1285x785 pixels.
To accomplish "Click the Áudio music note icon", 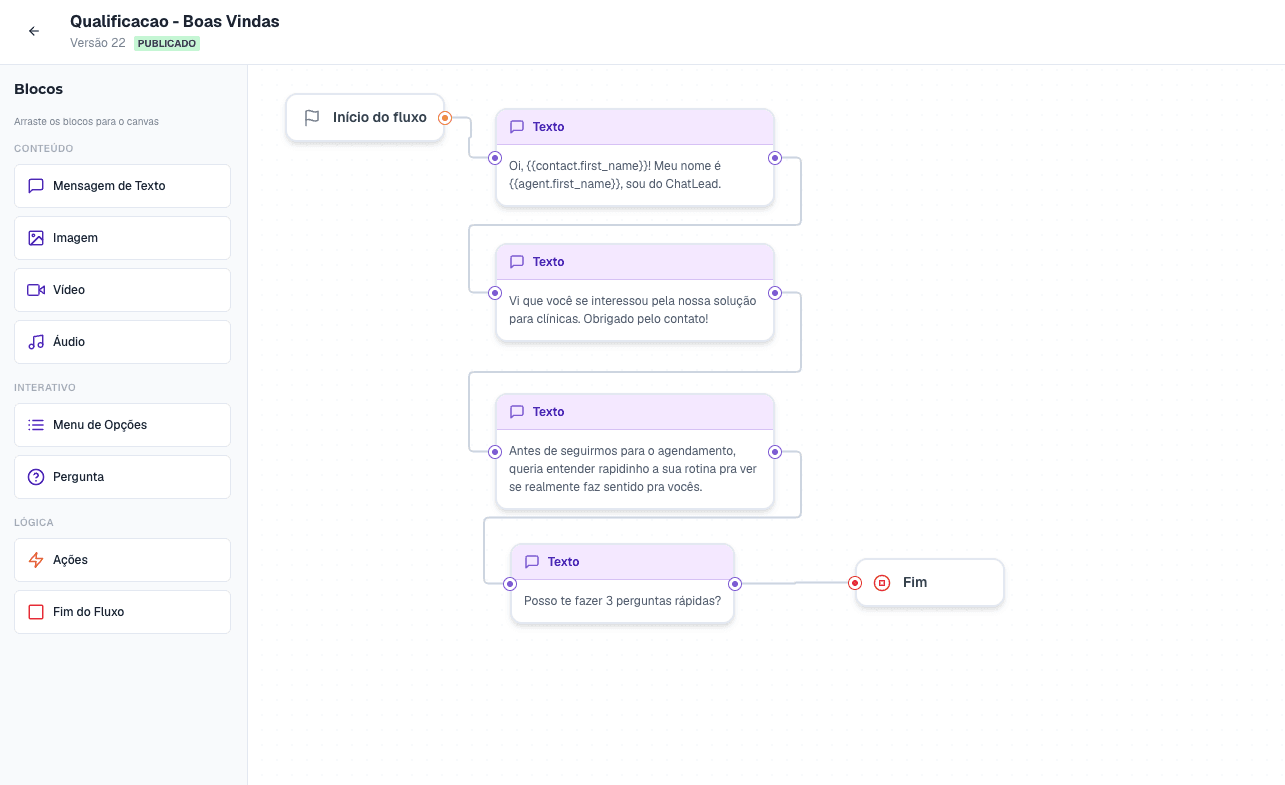I will tap(36, 342).
